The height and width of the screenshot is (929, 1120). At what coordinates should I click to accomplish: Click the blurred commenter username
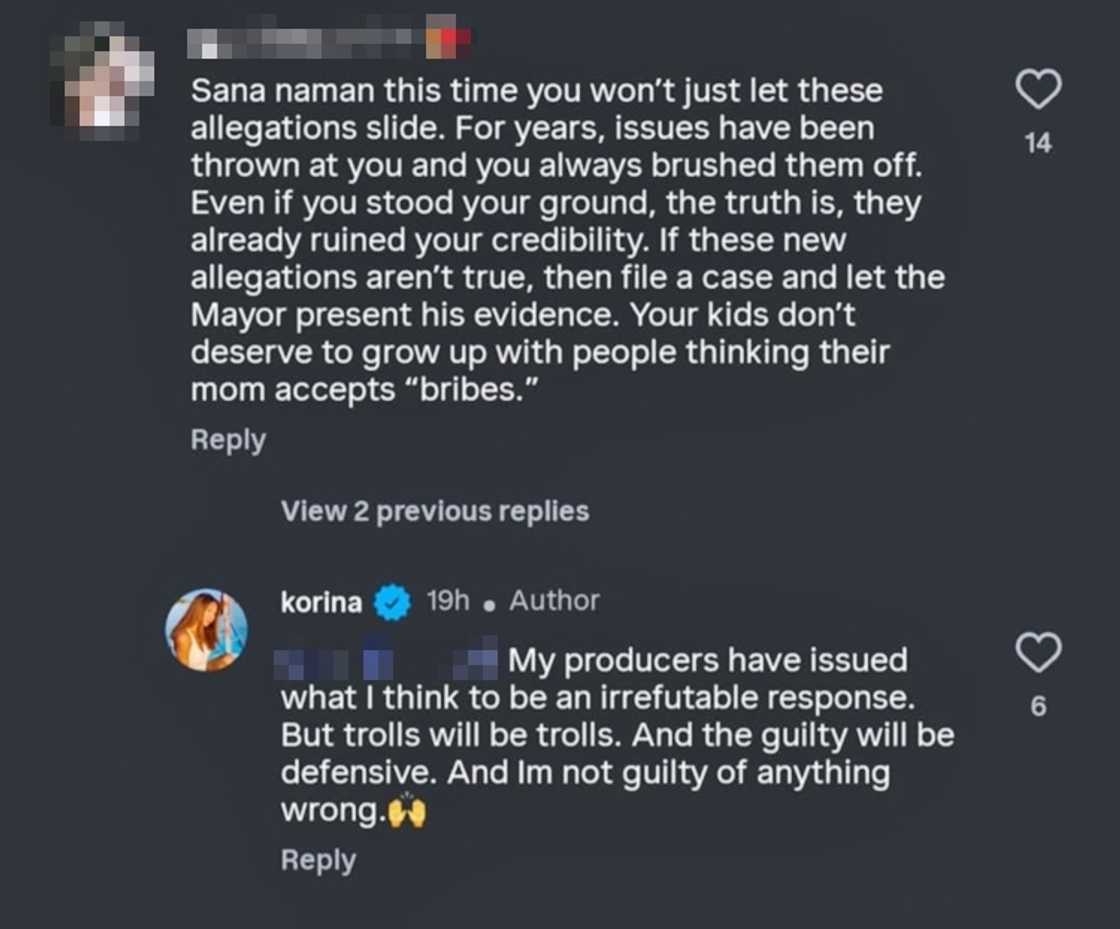click(x=305, y=42)
